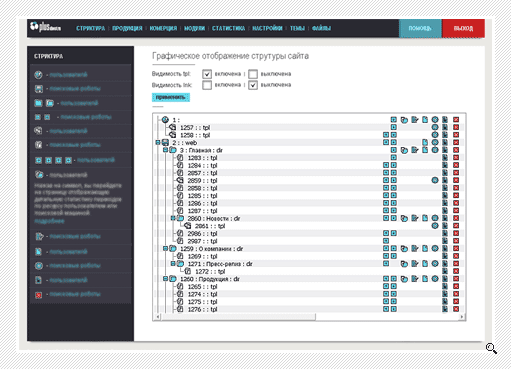Screen dimensions: 511x369
Task: Edit icon in row 2860 Новости
Action: (x=414, y=218)
